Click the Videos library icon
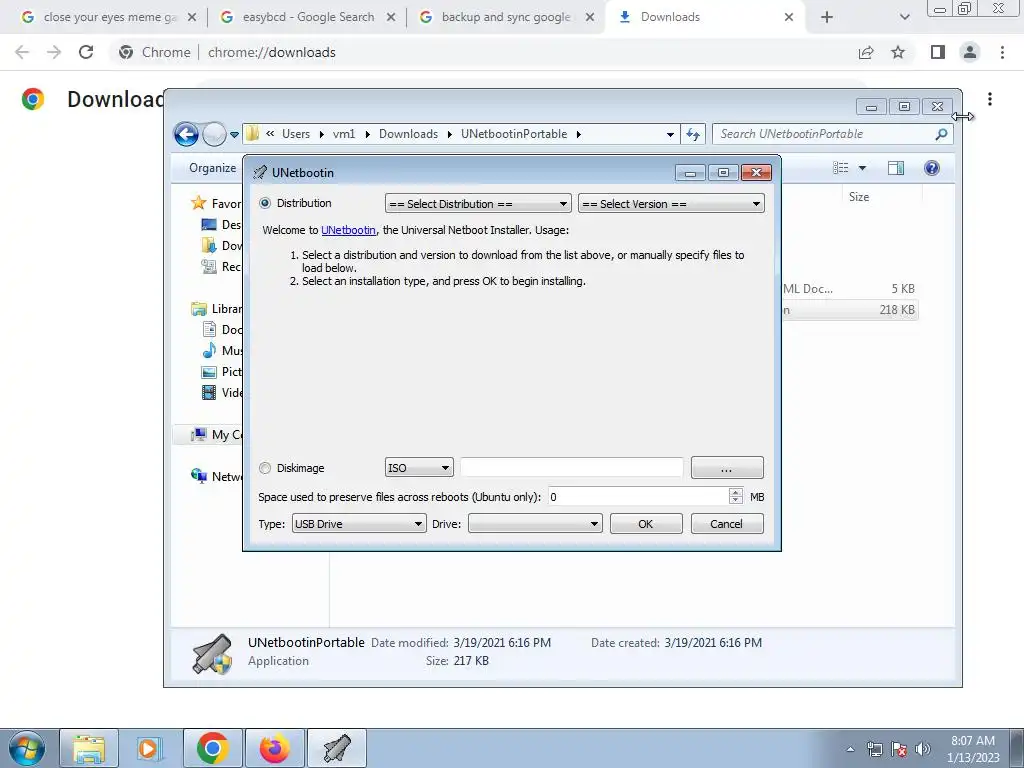This screenshot has height=768, width=1024. click(209, 392)
